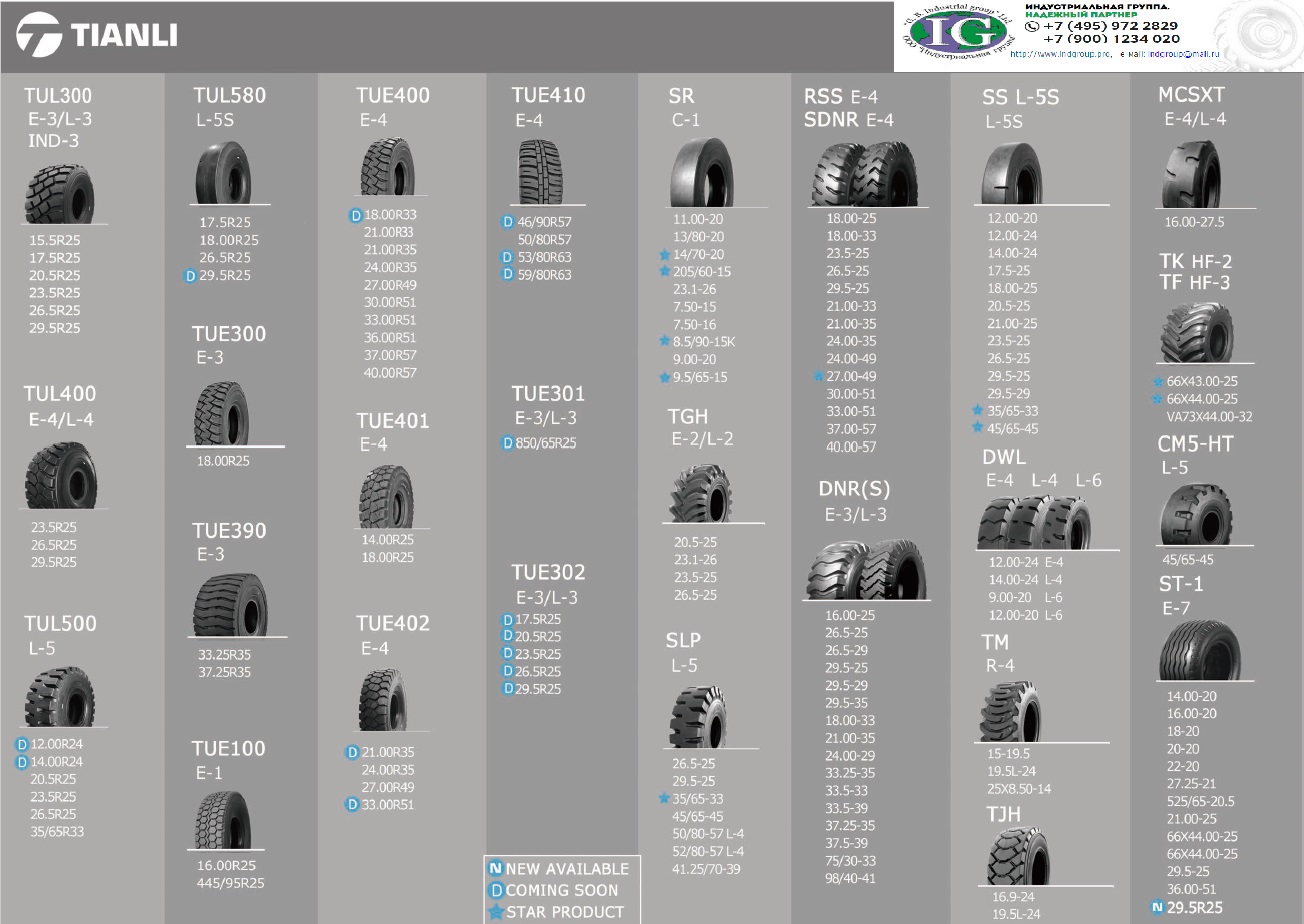Screen dimensions: 1304x924
Task: Click the Tianli logo in the header
Action: (97, 36)
